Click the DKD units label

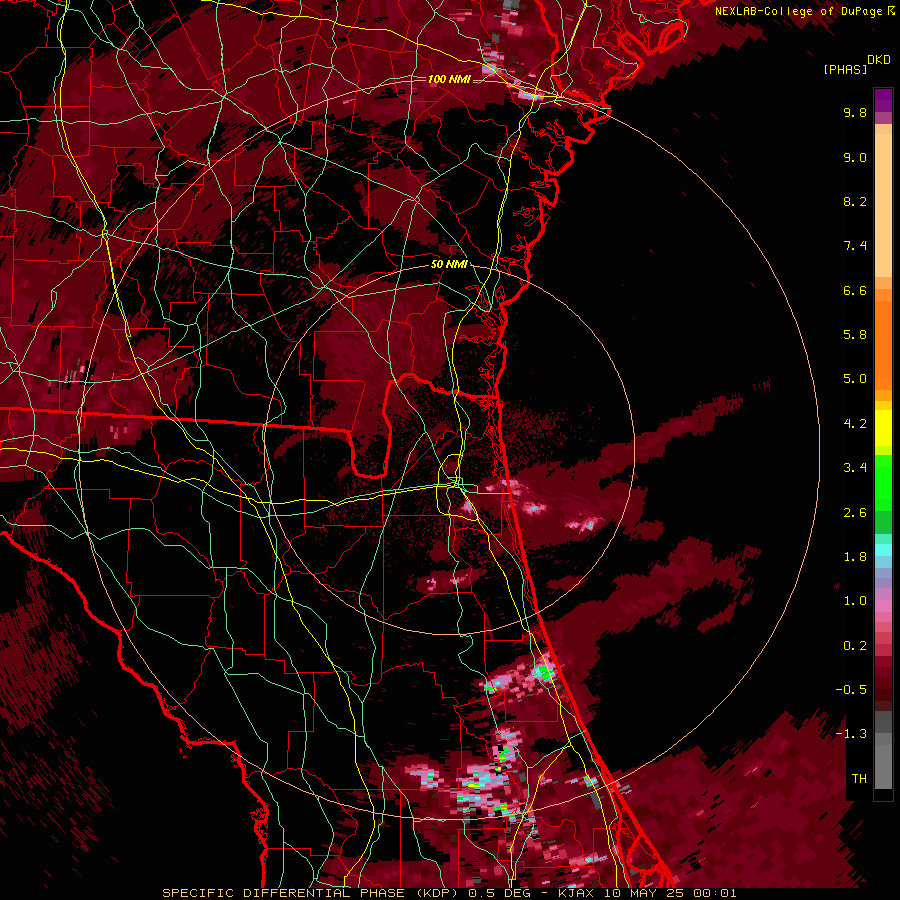[879, 60]
